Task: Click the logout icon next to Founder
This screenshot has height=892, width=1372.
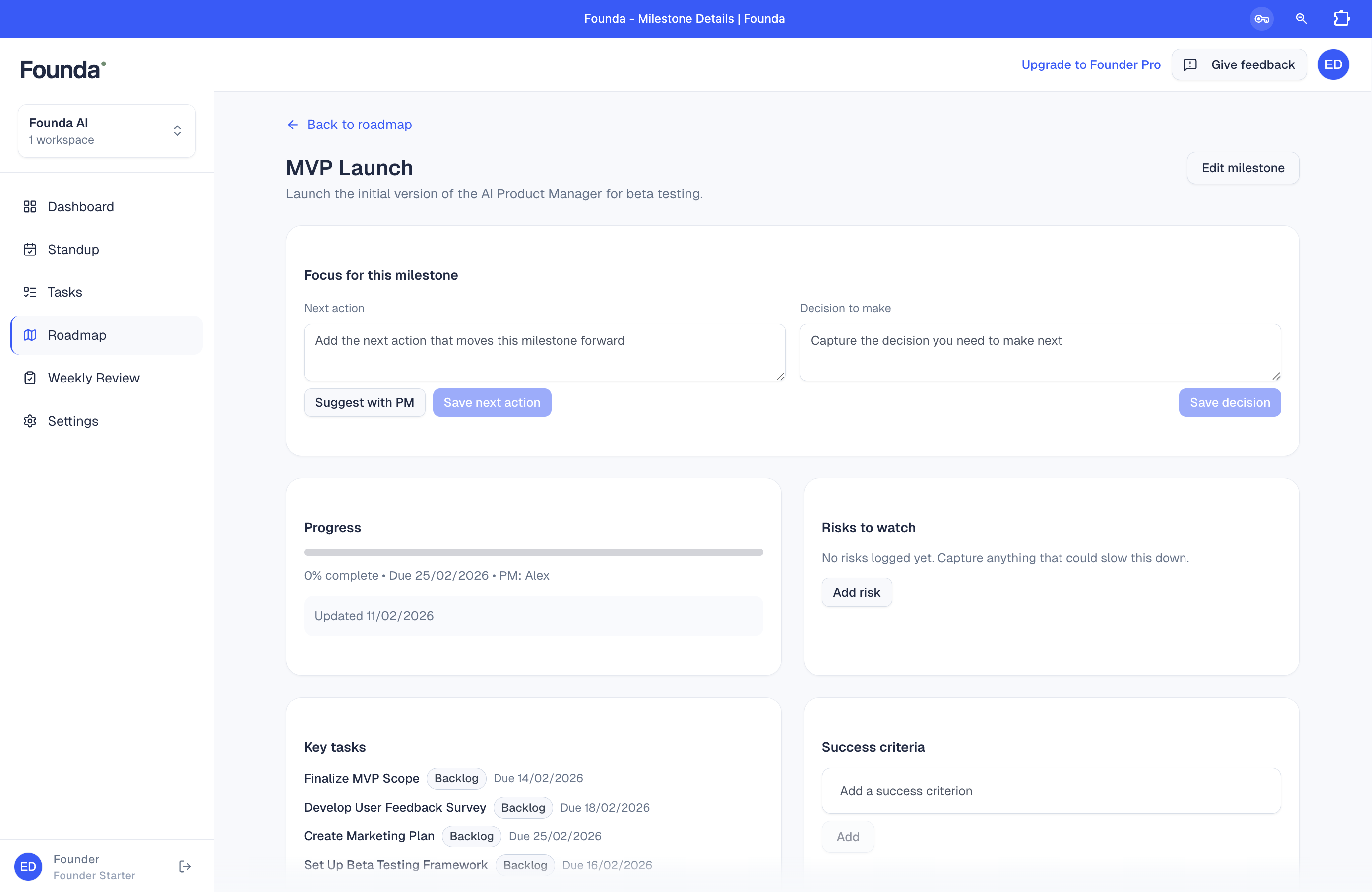Action: point(185,866)
